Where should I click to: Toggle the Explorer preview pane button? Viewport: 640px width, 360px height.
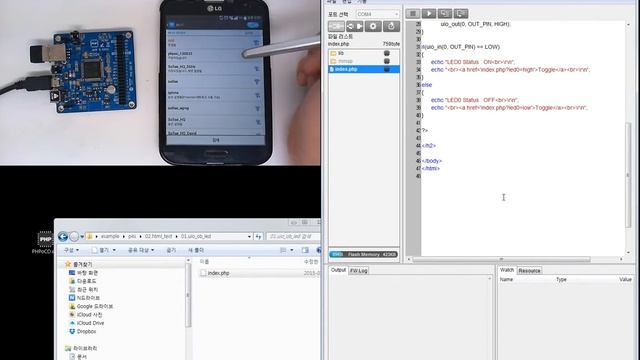coord(305,250)
